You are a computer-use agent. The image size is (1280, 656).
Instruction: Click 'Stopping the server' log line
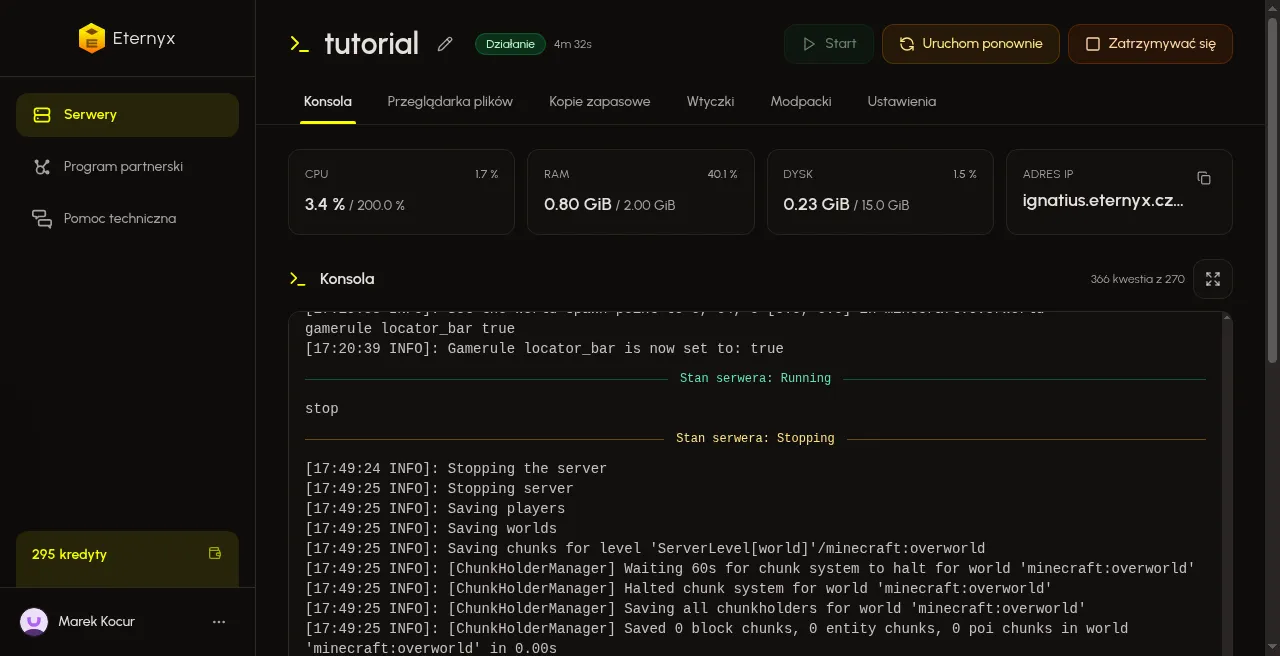click(x=456, y=469)
